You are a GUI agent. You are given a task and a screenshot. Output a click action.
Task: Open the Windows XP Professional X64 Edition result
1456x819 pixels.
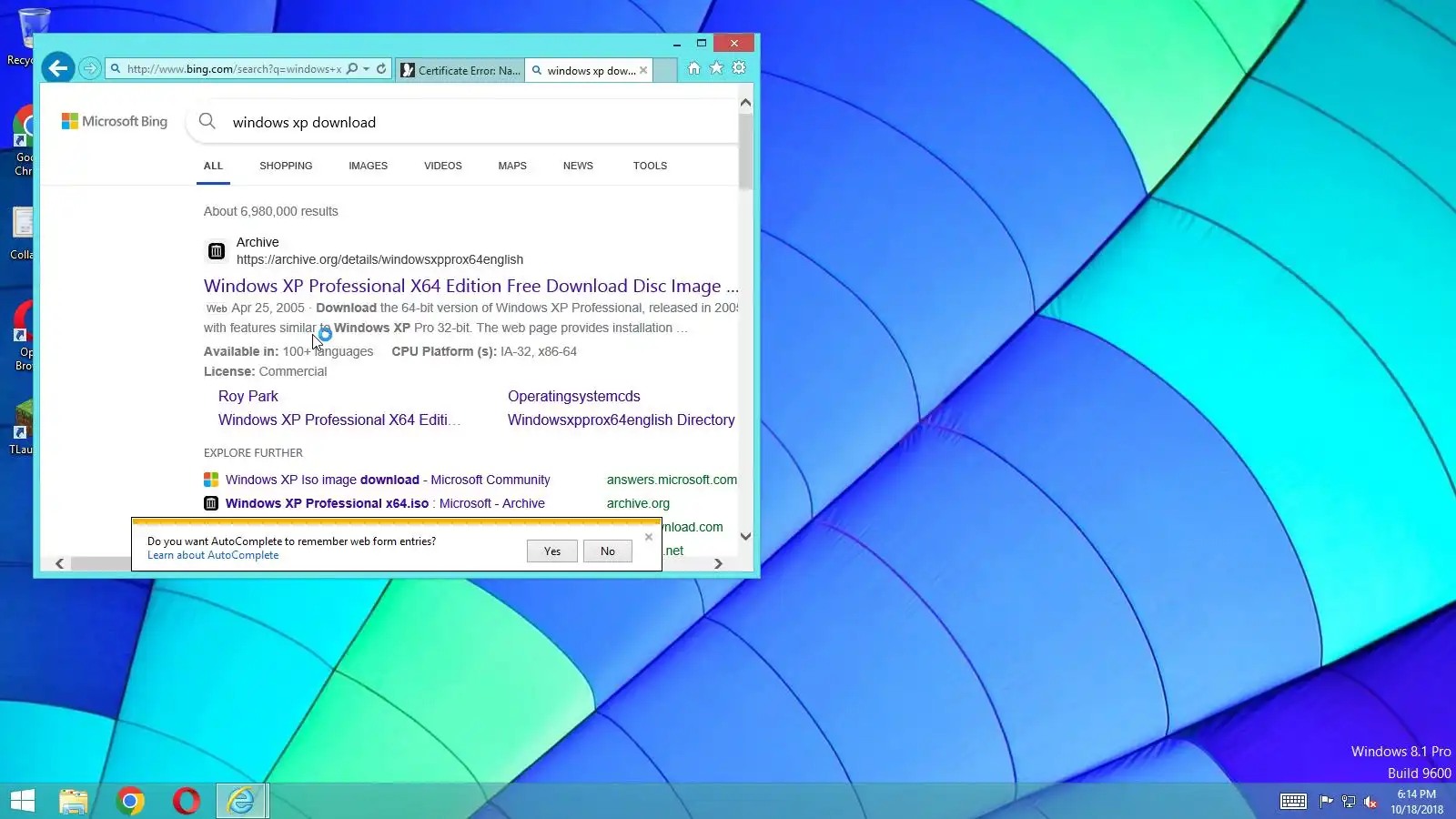(x=471, y=286)
